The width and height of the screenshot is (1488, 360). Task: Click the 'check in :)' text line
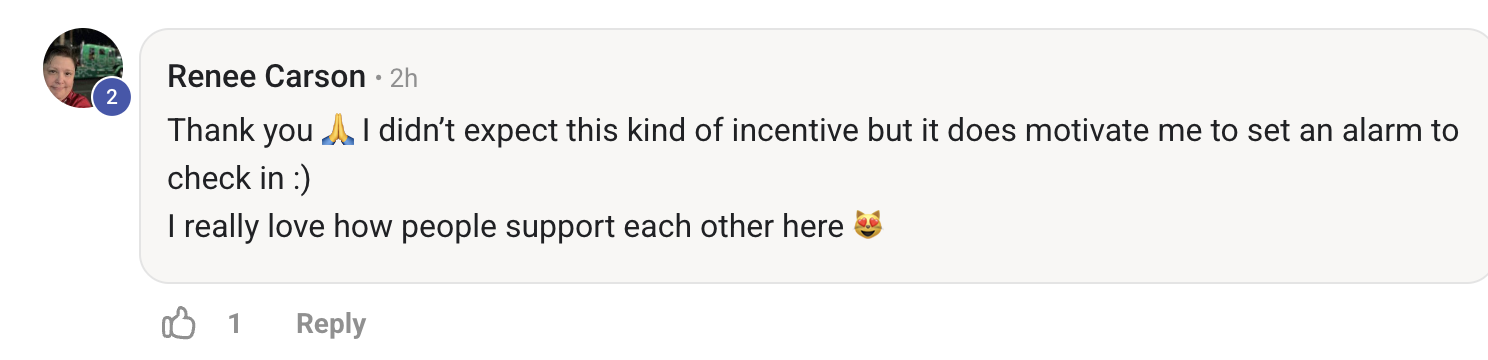coord(239,178)
